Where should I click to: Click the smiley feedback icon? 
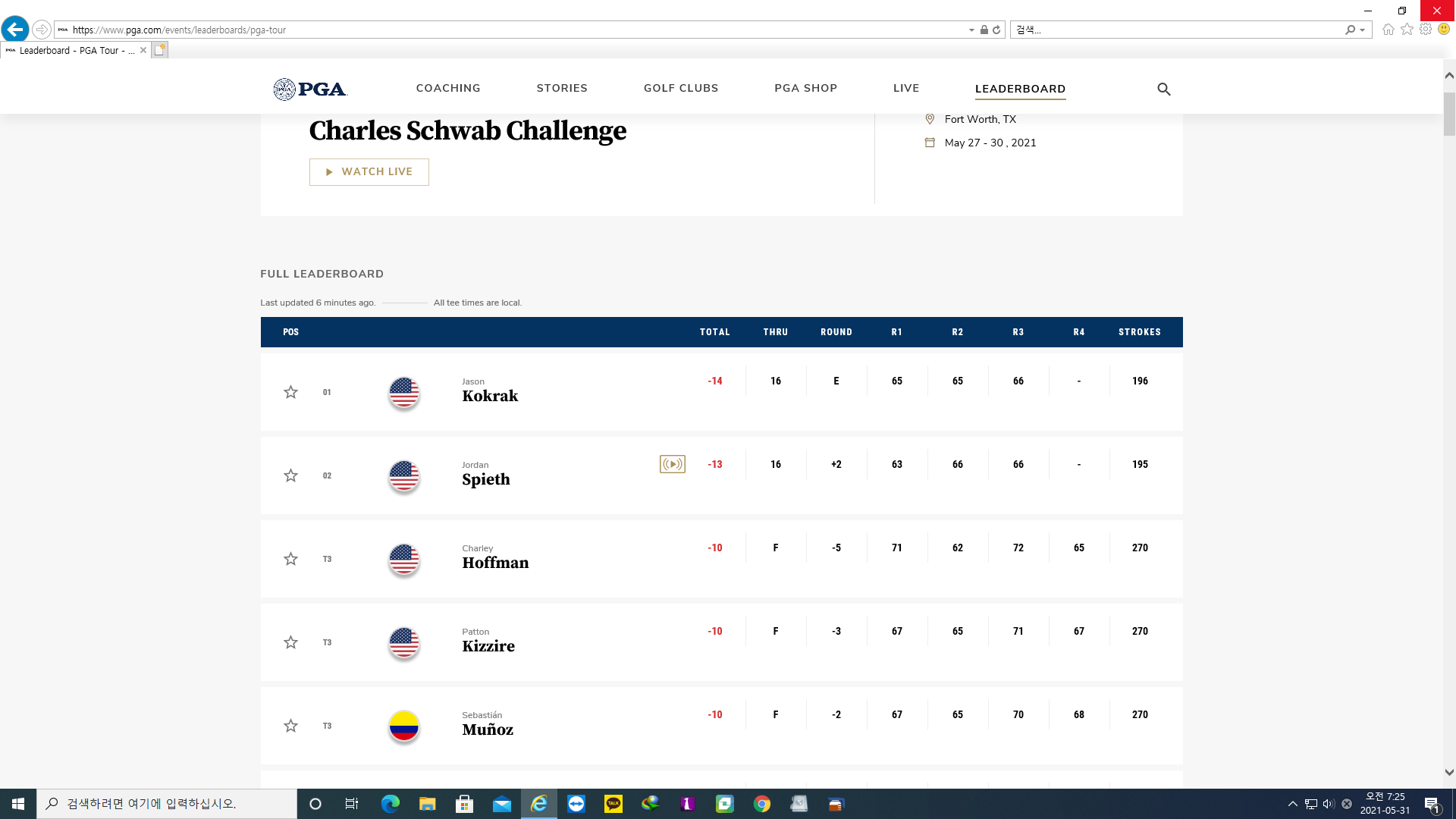[1444, 29]
